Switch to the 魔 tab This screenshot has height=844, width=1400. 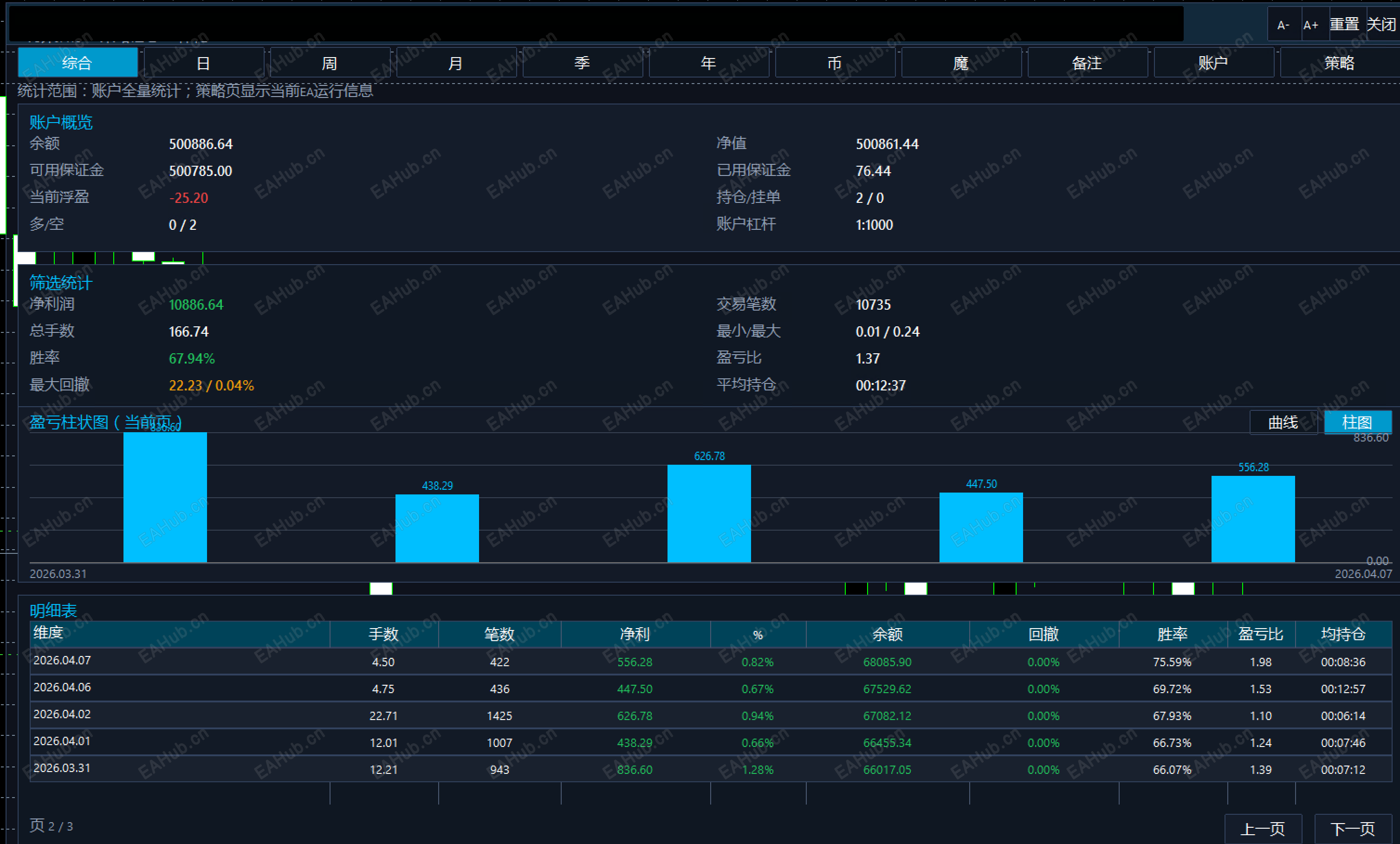click(x=961, y=63)
